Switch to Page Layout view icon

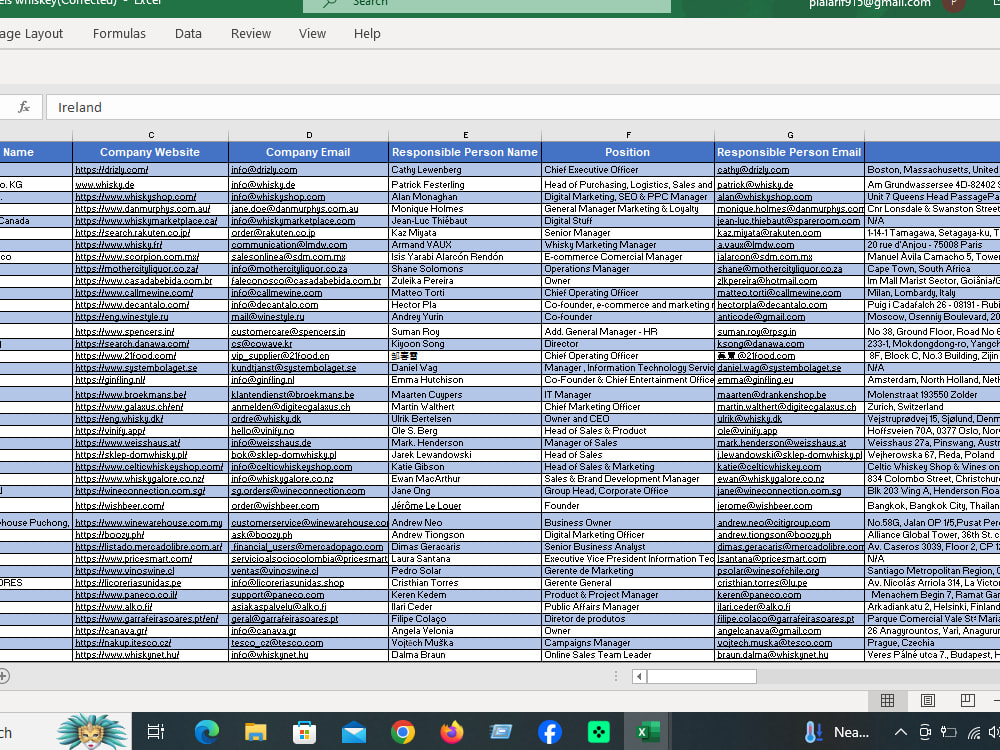(928, 700)
